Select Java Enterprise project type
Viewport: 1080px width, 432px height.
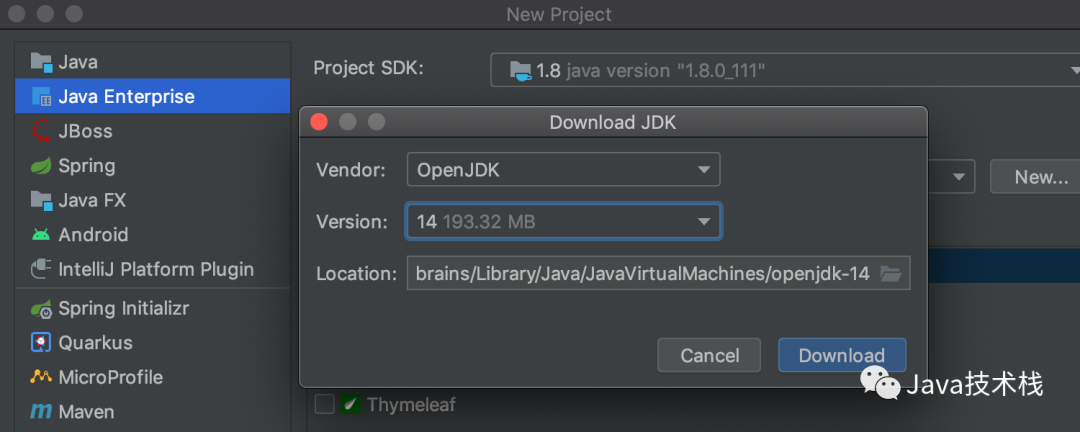tap(126, 97)
